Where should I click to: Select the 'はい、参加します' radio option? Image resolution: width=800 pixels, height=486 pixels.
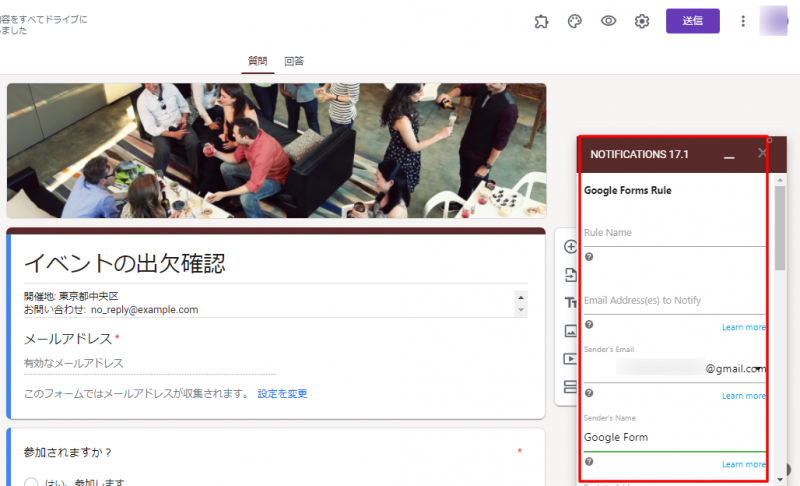31,482
